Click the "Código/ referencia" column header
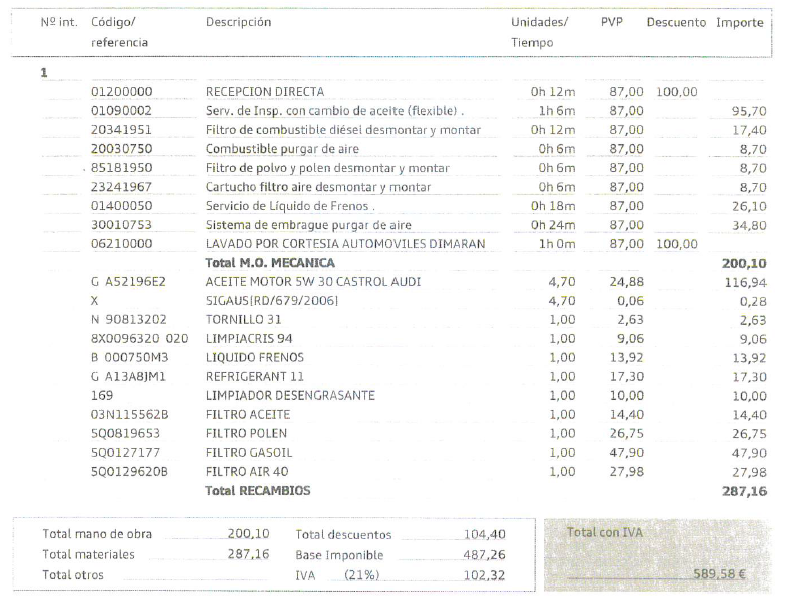The width and height of the screenshot is (800, 596). pyautogui.click(x=119, y=32)
